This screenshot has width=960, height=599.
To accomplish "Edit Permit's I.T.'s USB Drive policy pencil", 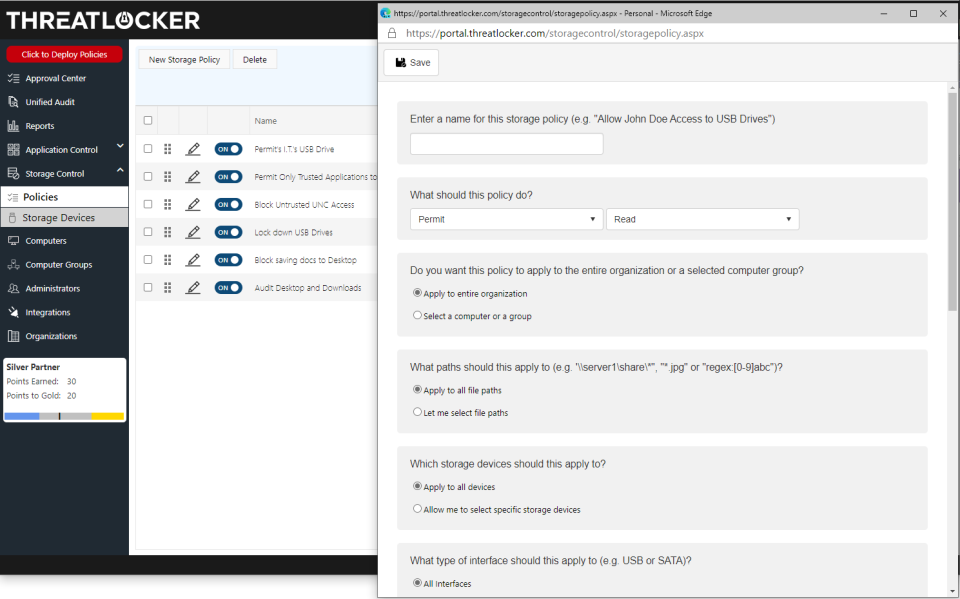I will pyautogui.click(x=193, y=149).
